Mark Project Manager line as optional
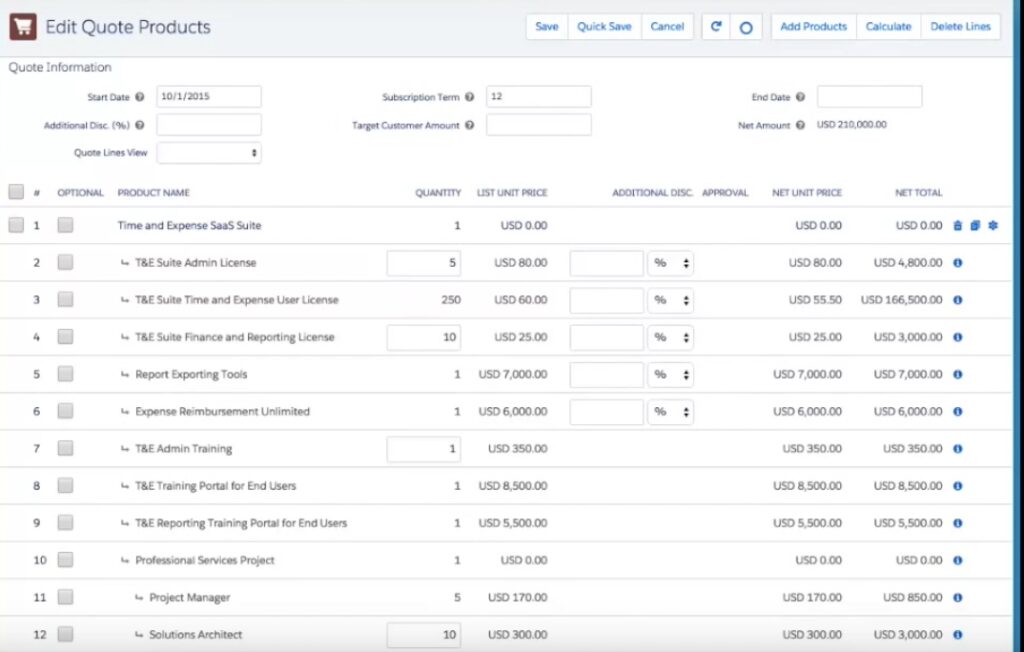The image size is (1024, 652). [x=65, y=597]
